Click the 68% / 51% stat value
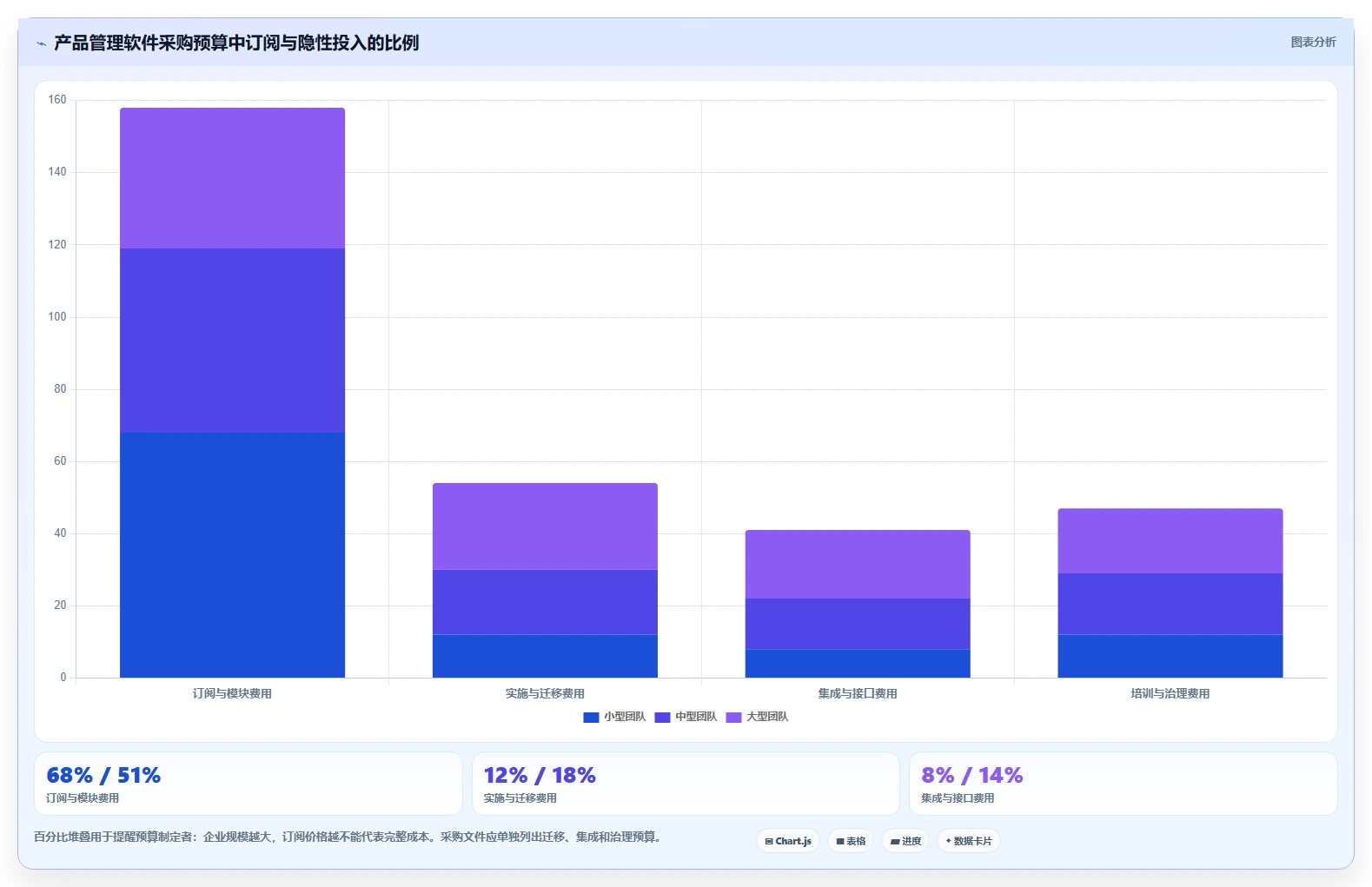This screenshot has height=887, width=1372. tap(103, 775)
